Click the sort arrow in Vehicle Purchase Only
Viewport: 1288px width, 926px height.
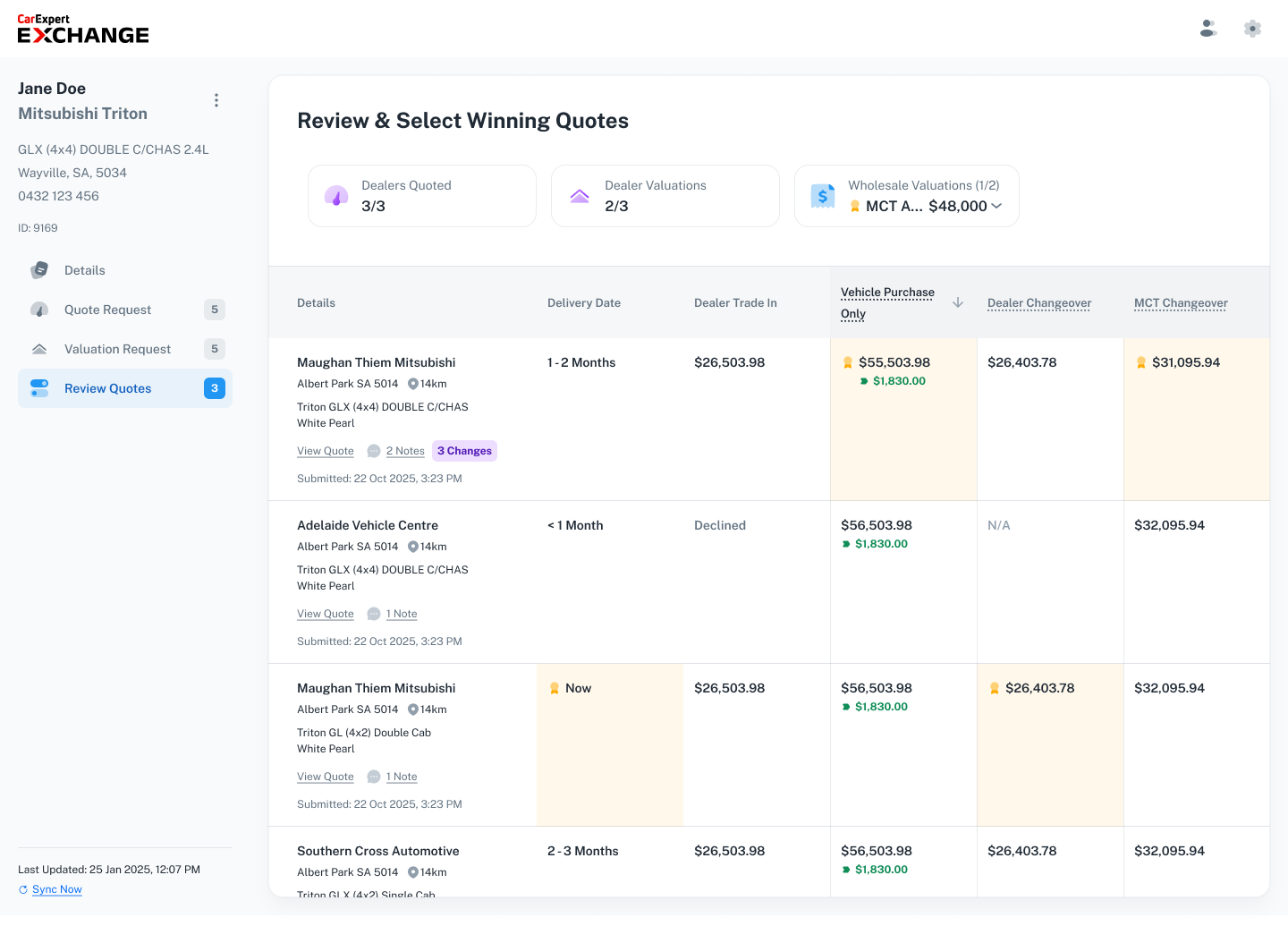[958, 302]
